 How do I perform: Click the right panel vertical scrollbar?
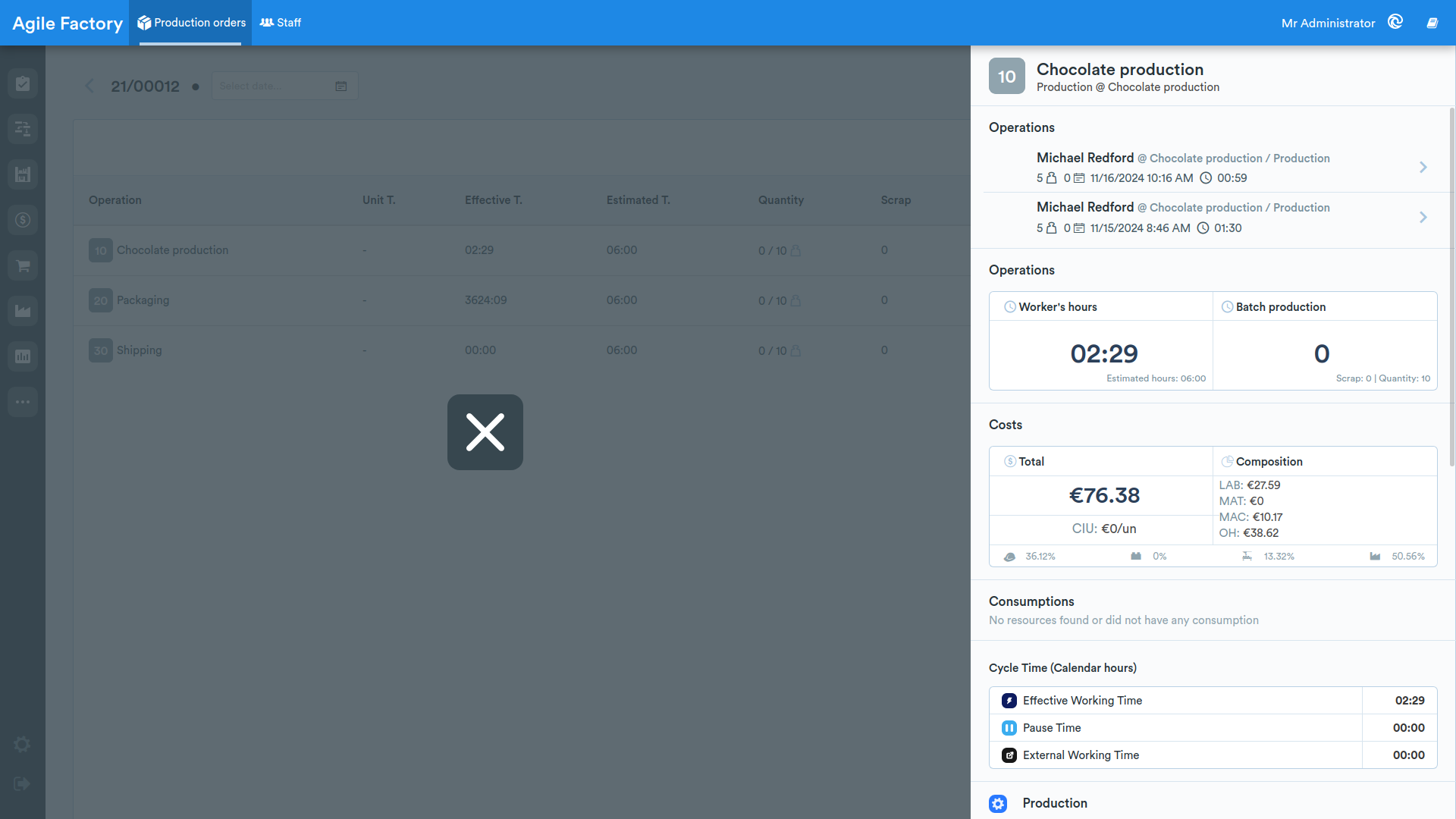1452,288
